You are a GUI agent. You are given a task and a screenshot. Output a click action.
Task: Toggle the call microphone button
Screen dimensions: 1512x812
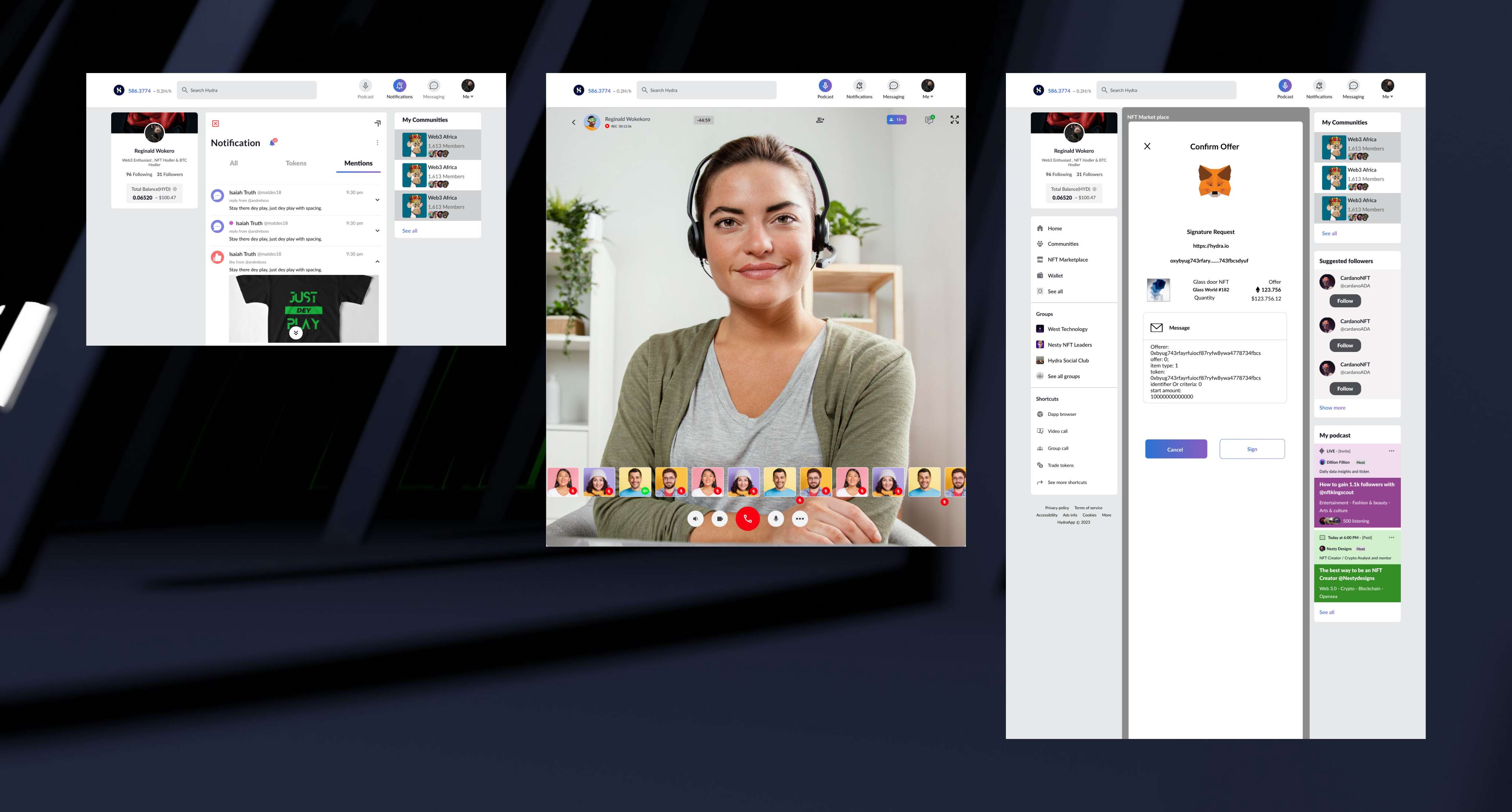coord(775,519)
